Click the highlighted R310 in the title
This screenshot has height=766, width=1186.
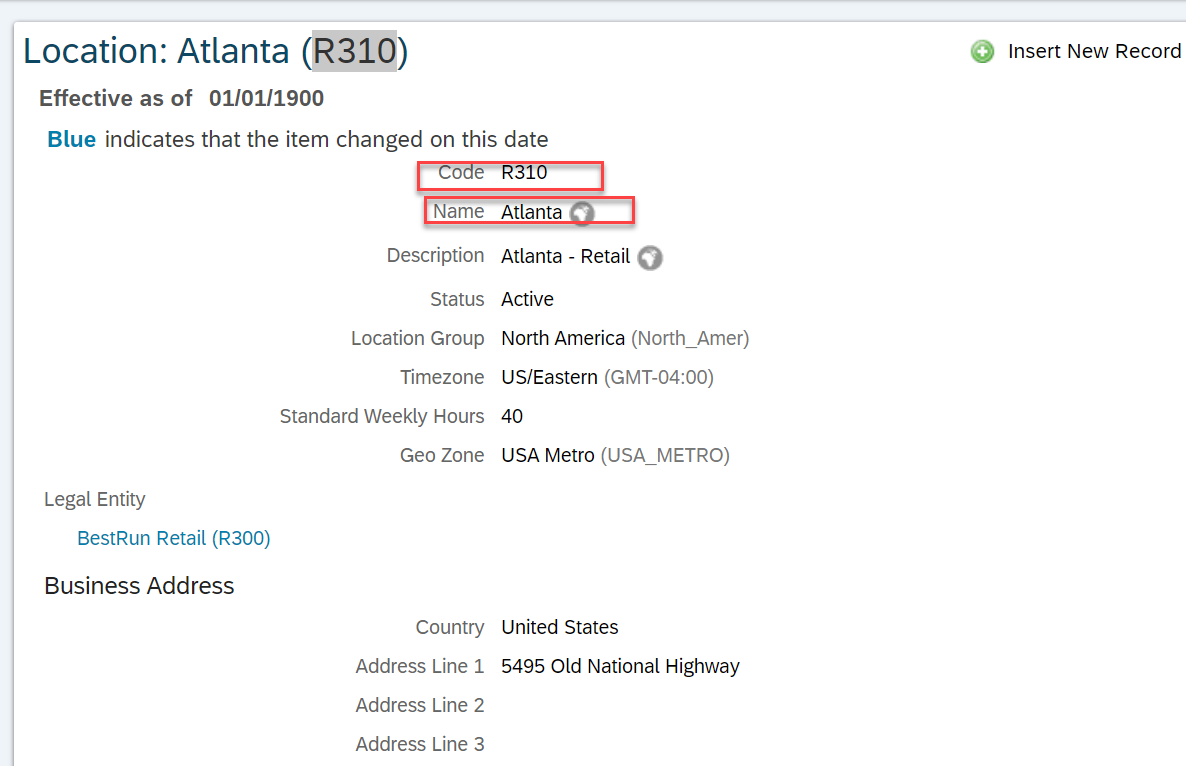[355, 51]
